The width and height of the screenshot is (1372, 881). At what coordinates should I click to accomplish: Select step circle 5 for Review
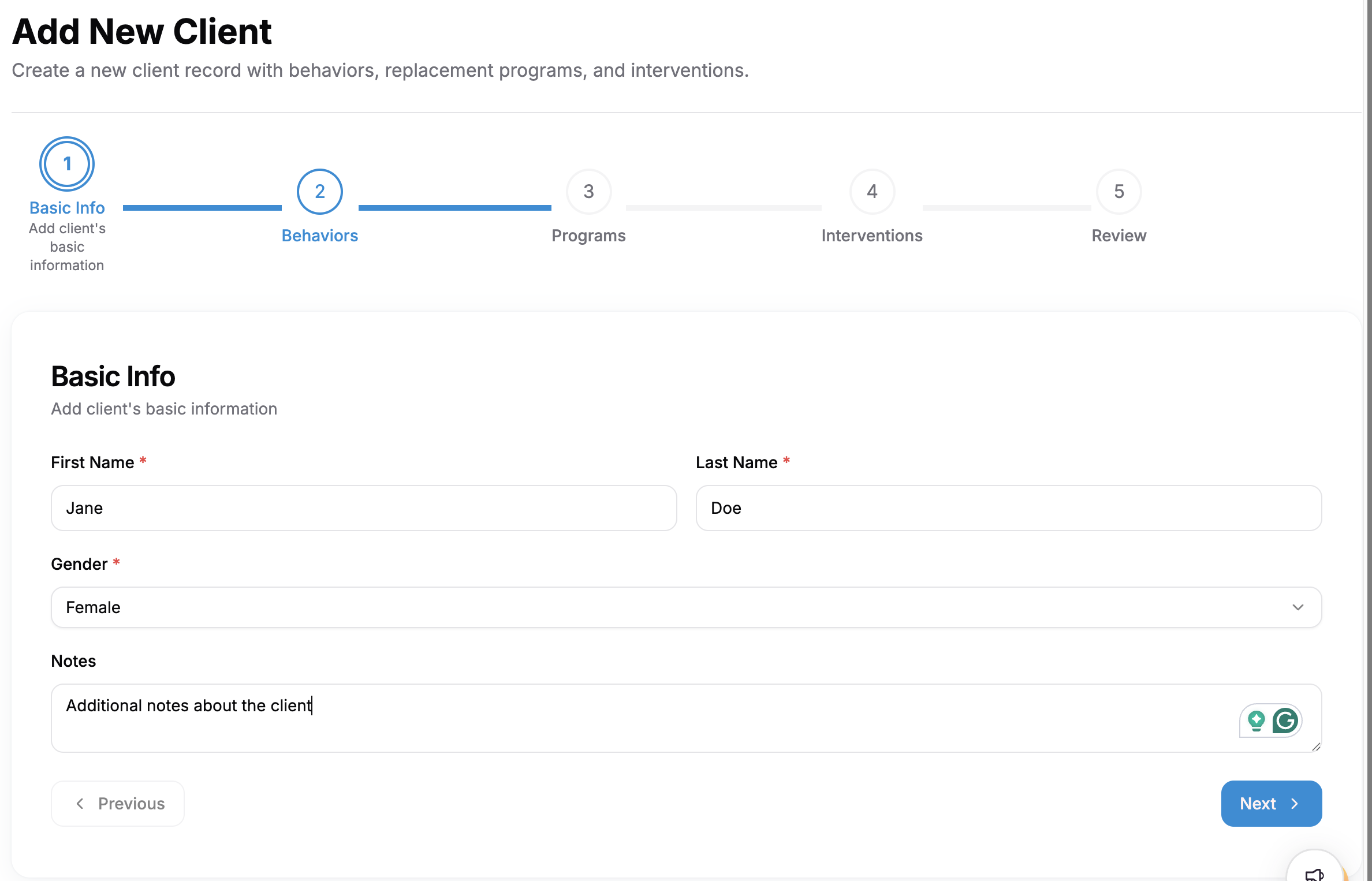(x=1118, y=192)
